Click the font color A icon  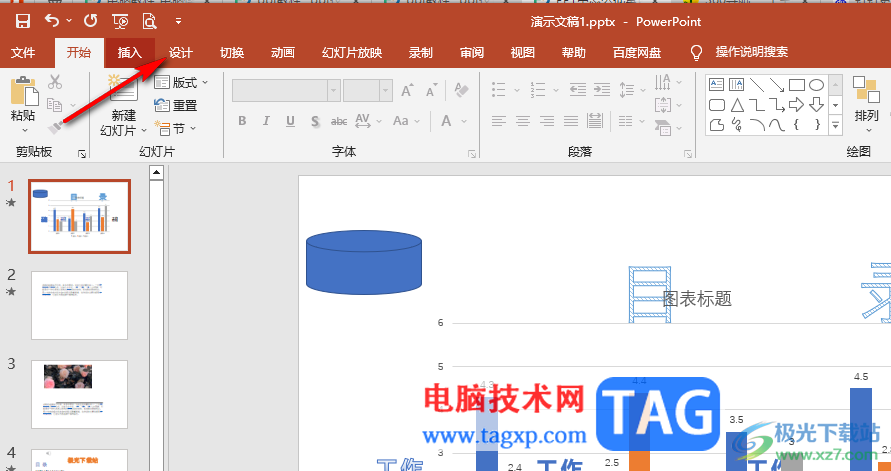coord(447,120)
